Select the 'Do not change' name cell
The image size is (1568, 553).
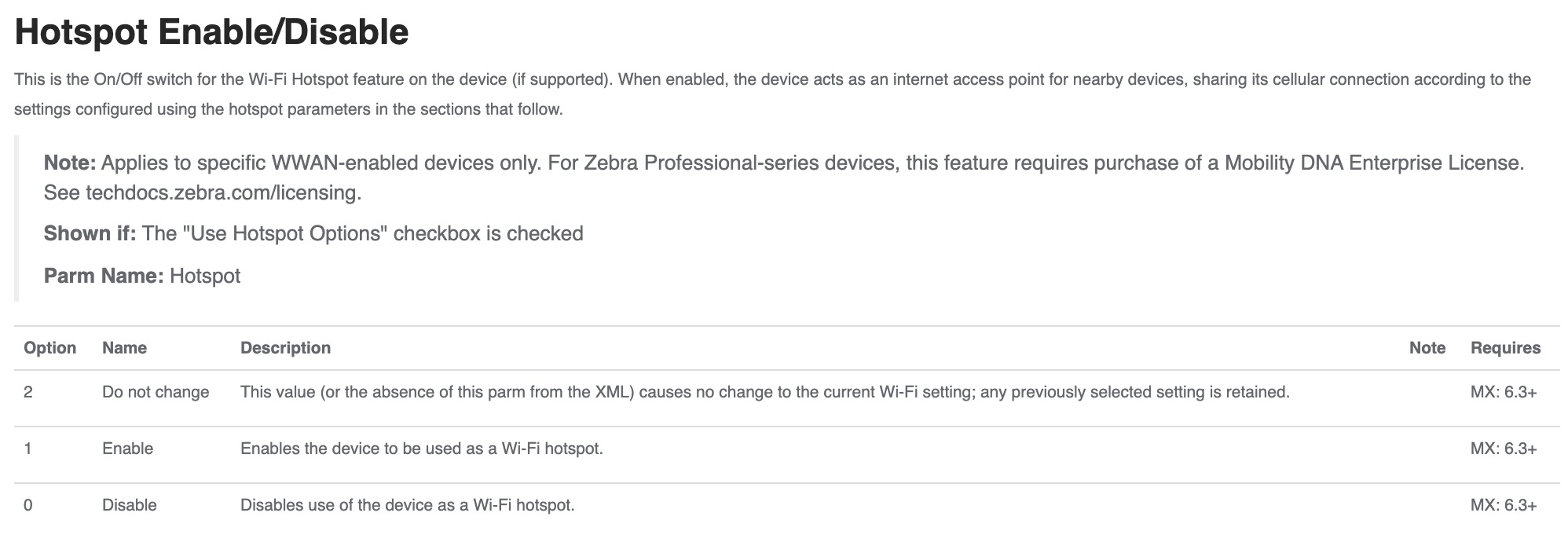click(x=156, y=392)
